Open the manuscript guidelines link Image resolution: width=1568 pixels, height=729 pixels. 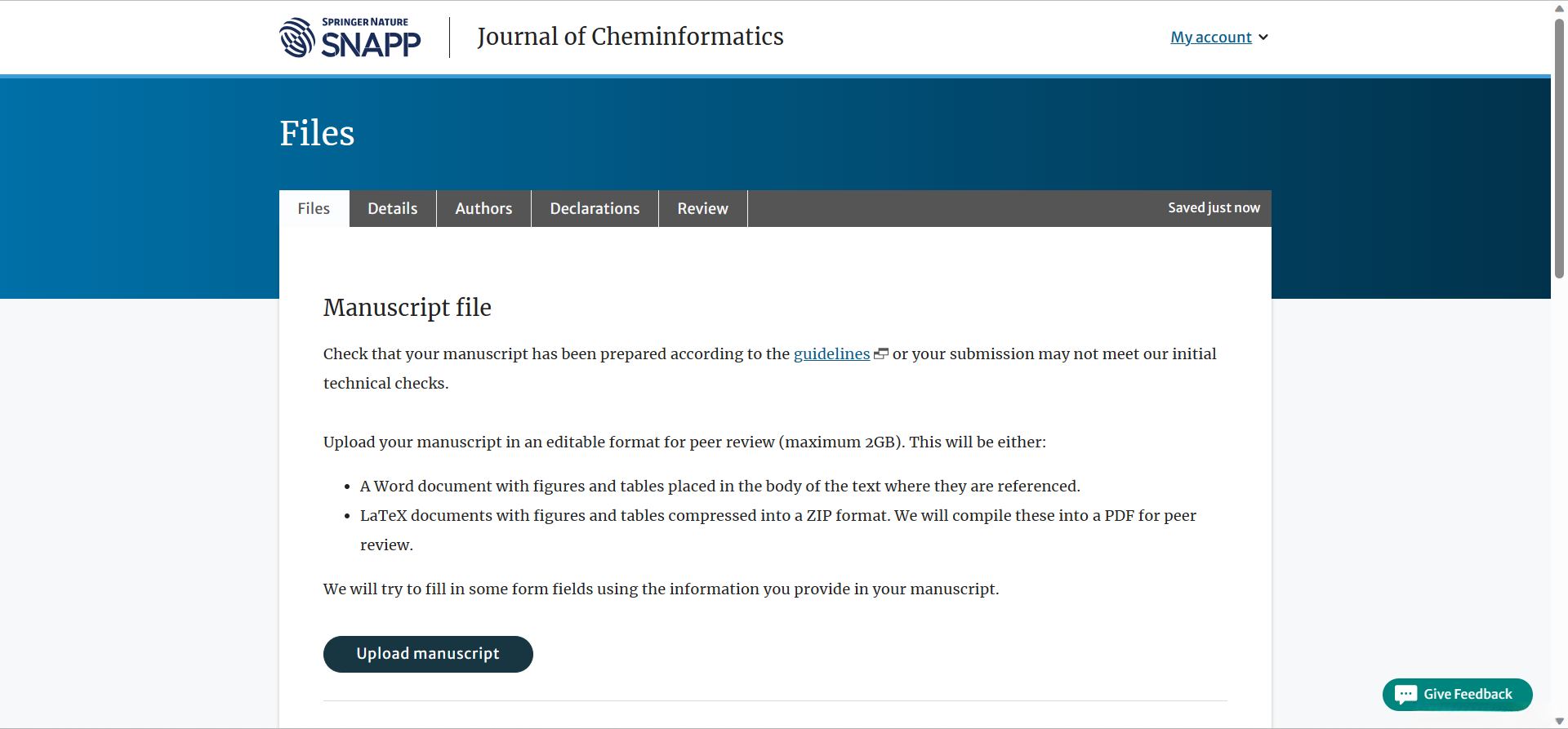tap(831, 354)
